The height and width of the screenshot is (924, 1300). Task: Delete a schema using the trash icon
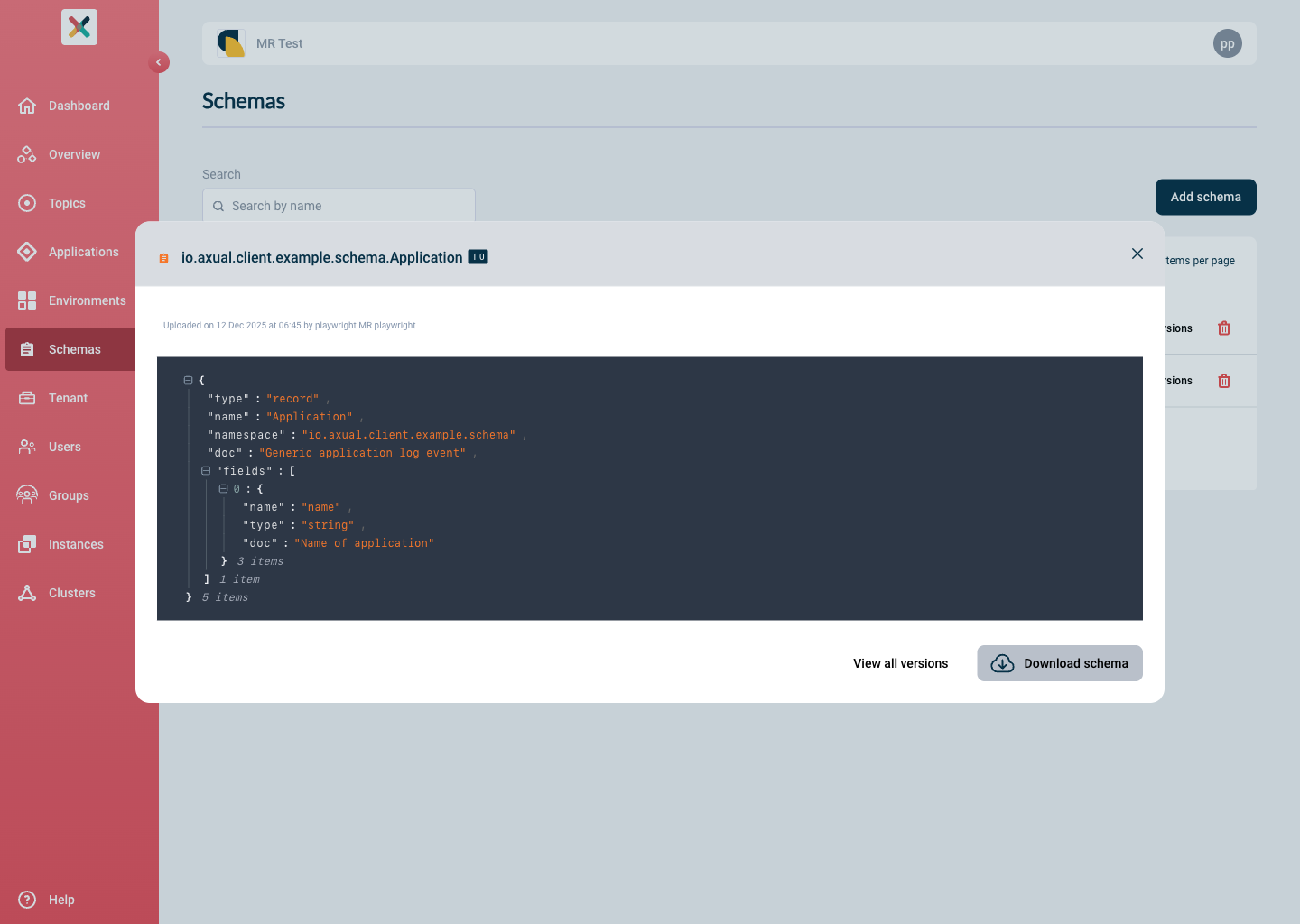(x=1224, y=328)
